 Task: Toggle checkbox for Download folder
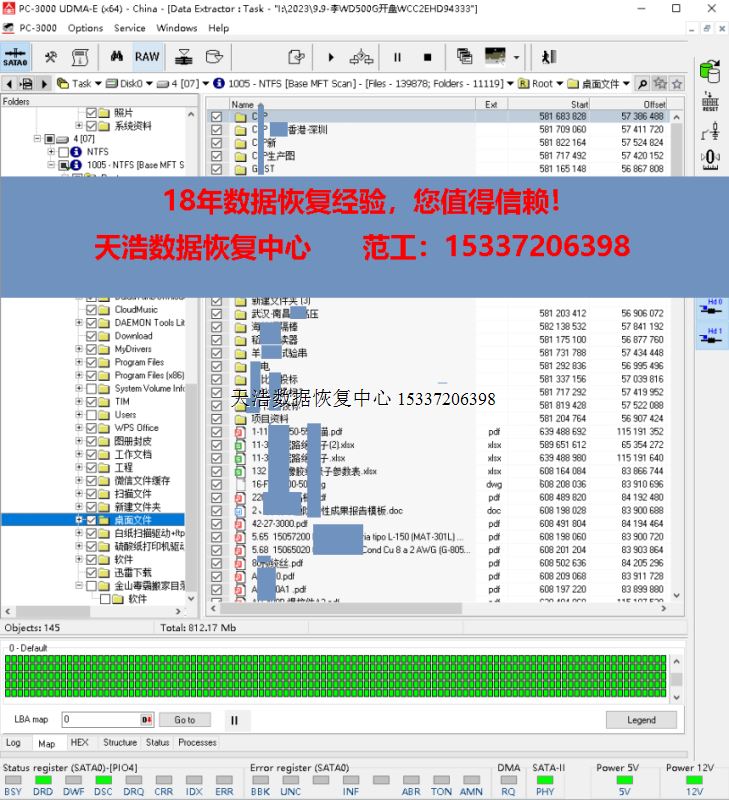(91, 336)
